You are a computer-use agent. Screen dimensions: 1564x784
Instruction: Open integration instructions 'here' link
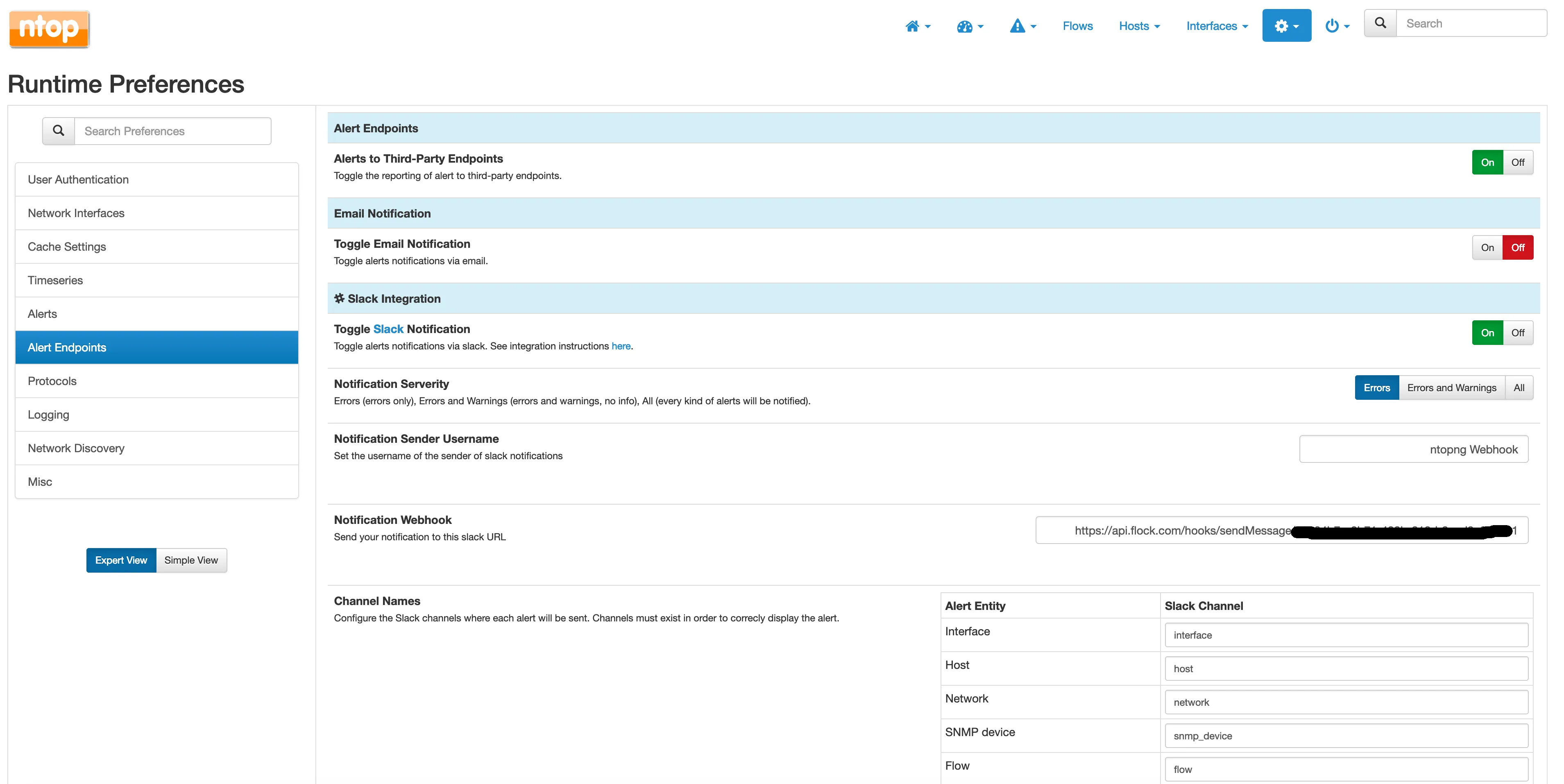(x=621, y=346)
